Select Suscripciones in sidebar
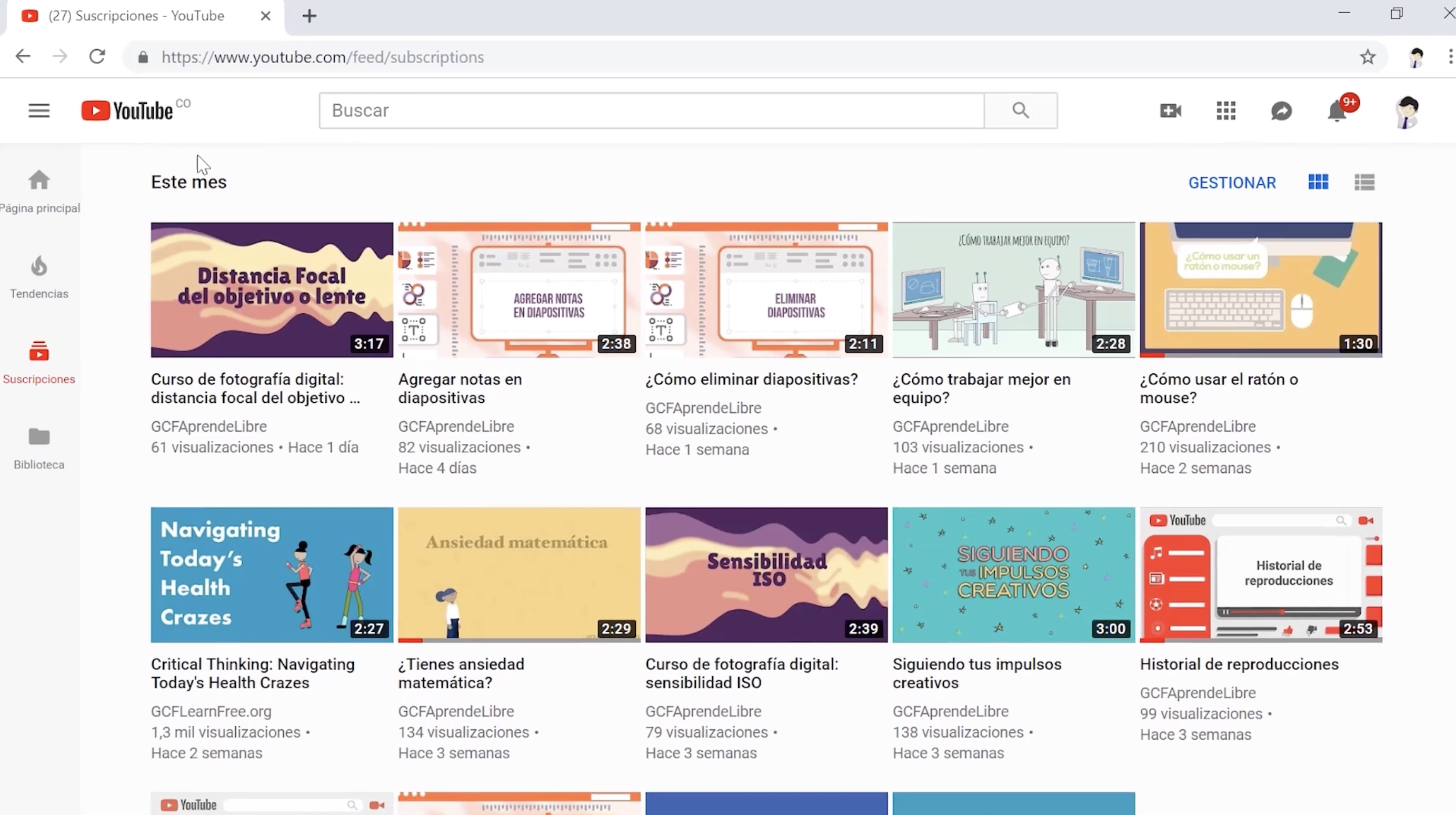Image resolution: width=1456 pixels, height=815 pixels. pos(39,363)
